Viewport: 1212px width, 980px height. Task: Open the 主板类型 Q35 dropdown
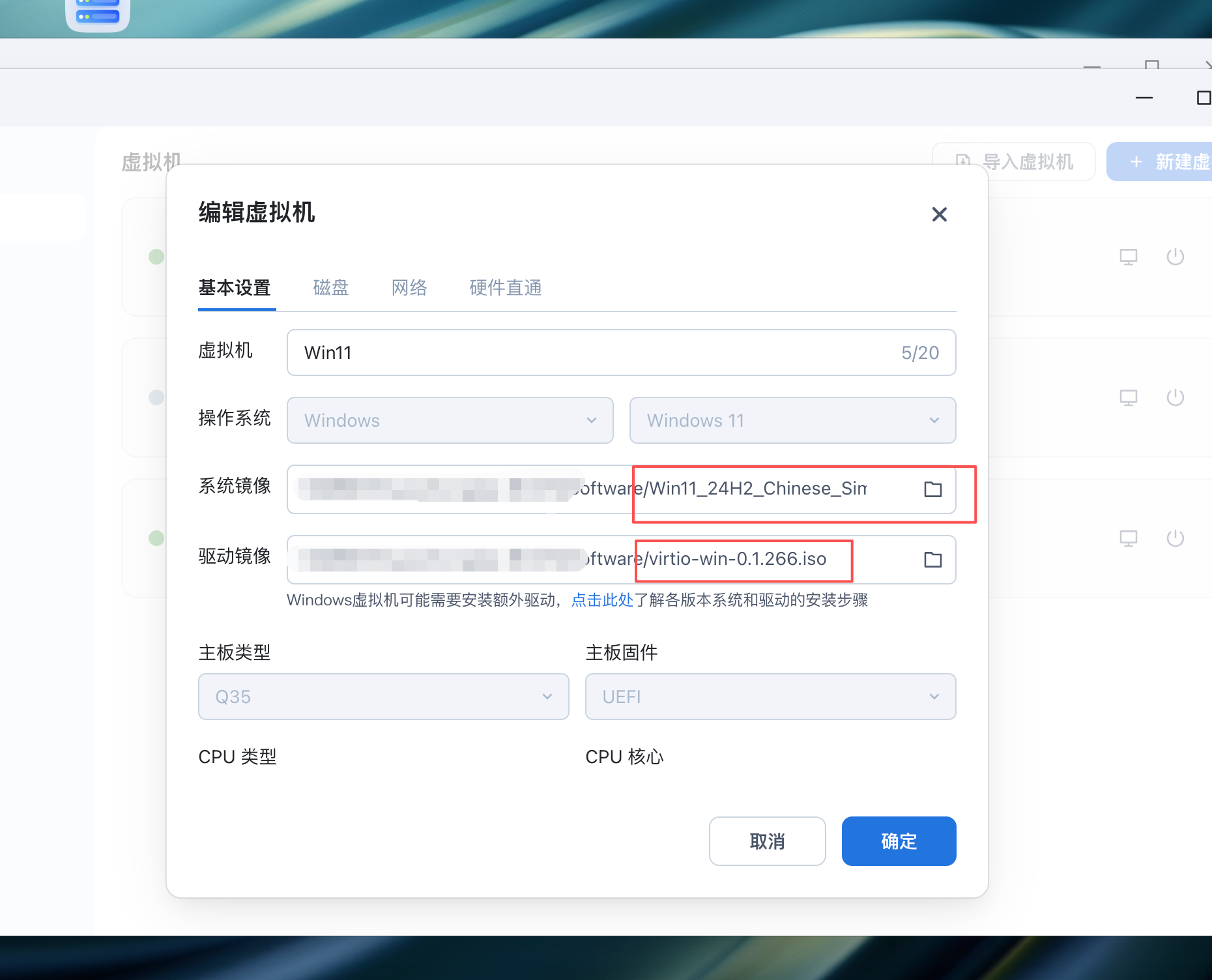pos(384,697)
